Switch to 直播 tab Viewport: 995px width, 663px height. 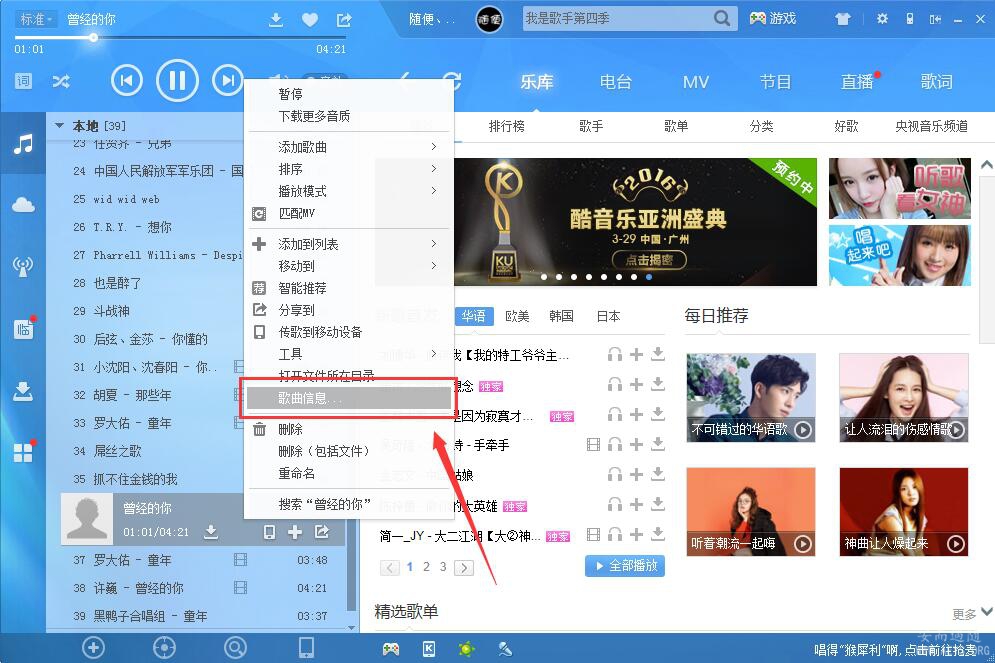tap(857, 82)
